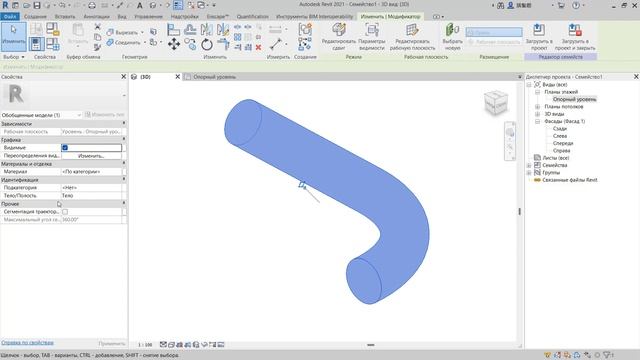Image resolution: width=640 pixels, height=360 pixels.
Task: Click the work plane name input field in ribbon
Action: pos(494,32)
